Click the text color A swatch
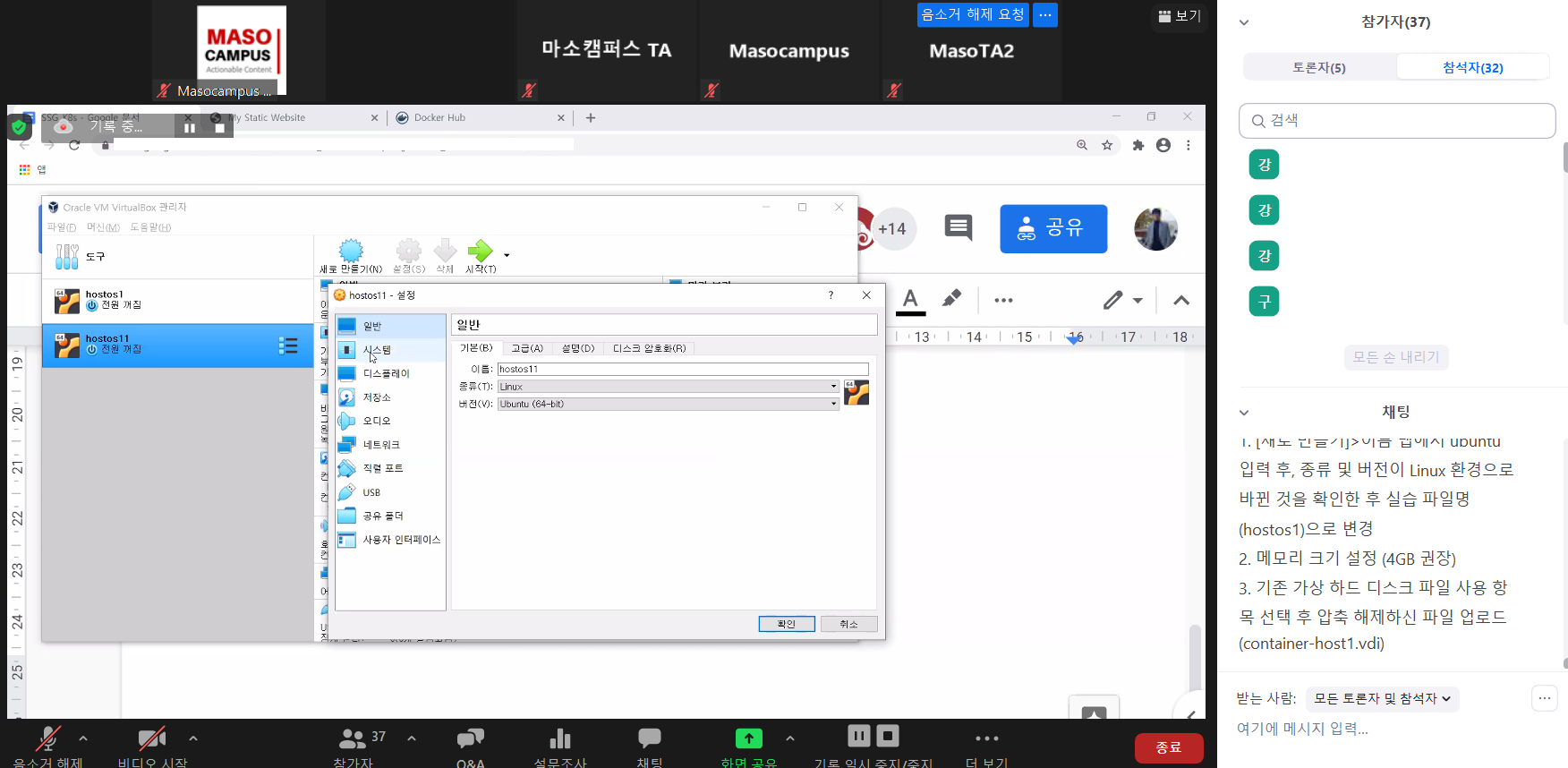 (x=910, y=301)
